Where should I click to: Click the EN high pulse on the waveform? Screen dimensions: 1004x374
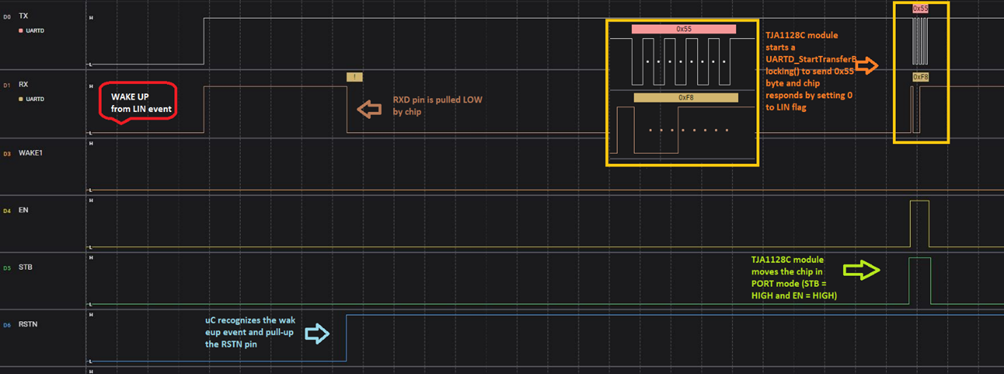(919, 224)
